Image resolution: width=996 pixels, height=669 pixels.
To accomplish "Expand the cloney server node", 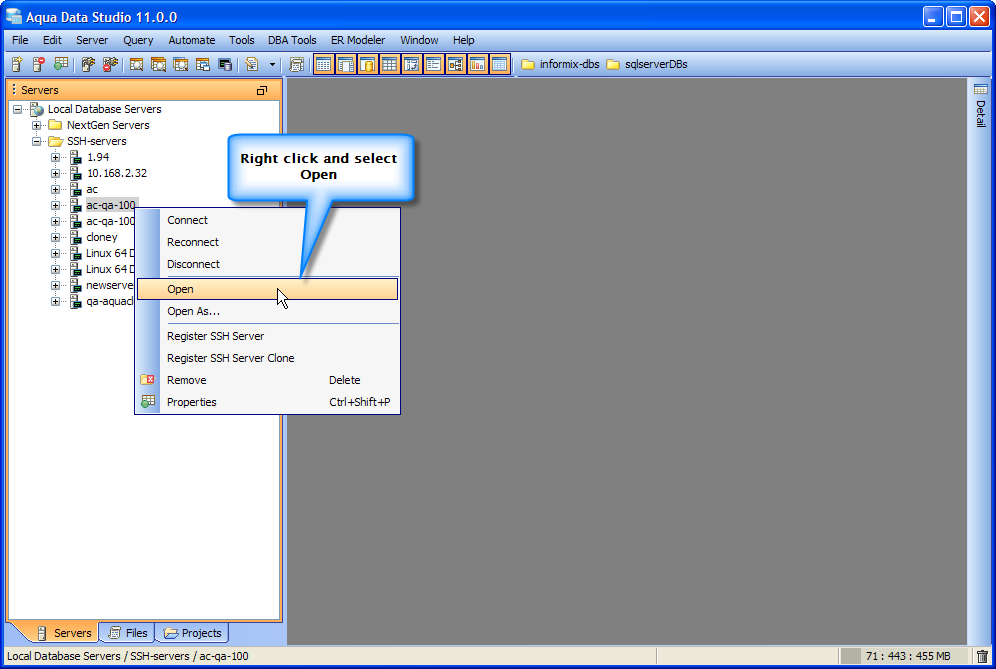I will [x=56, y=237].
